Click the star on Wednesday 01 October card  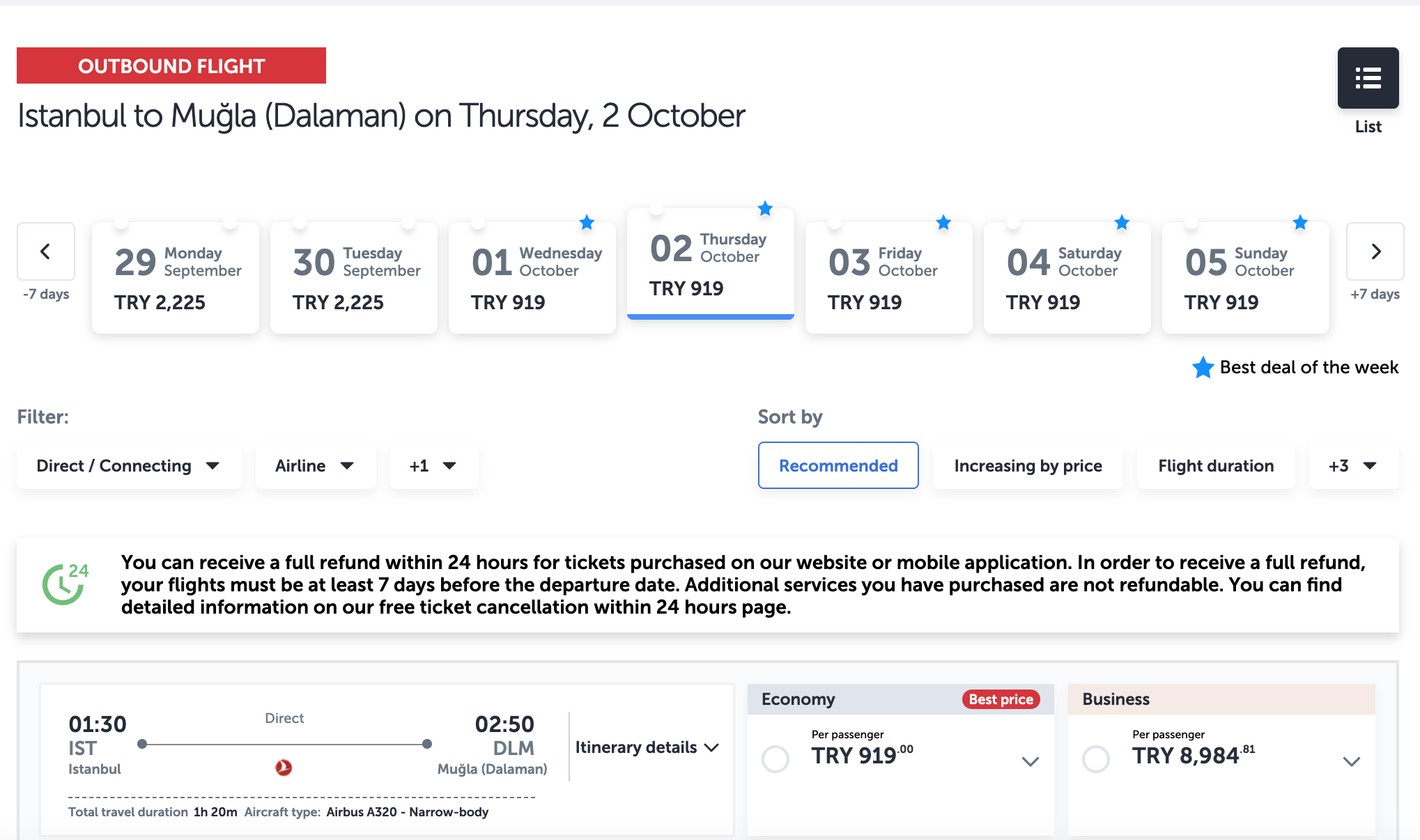(x=587, y=223)
